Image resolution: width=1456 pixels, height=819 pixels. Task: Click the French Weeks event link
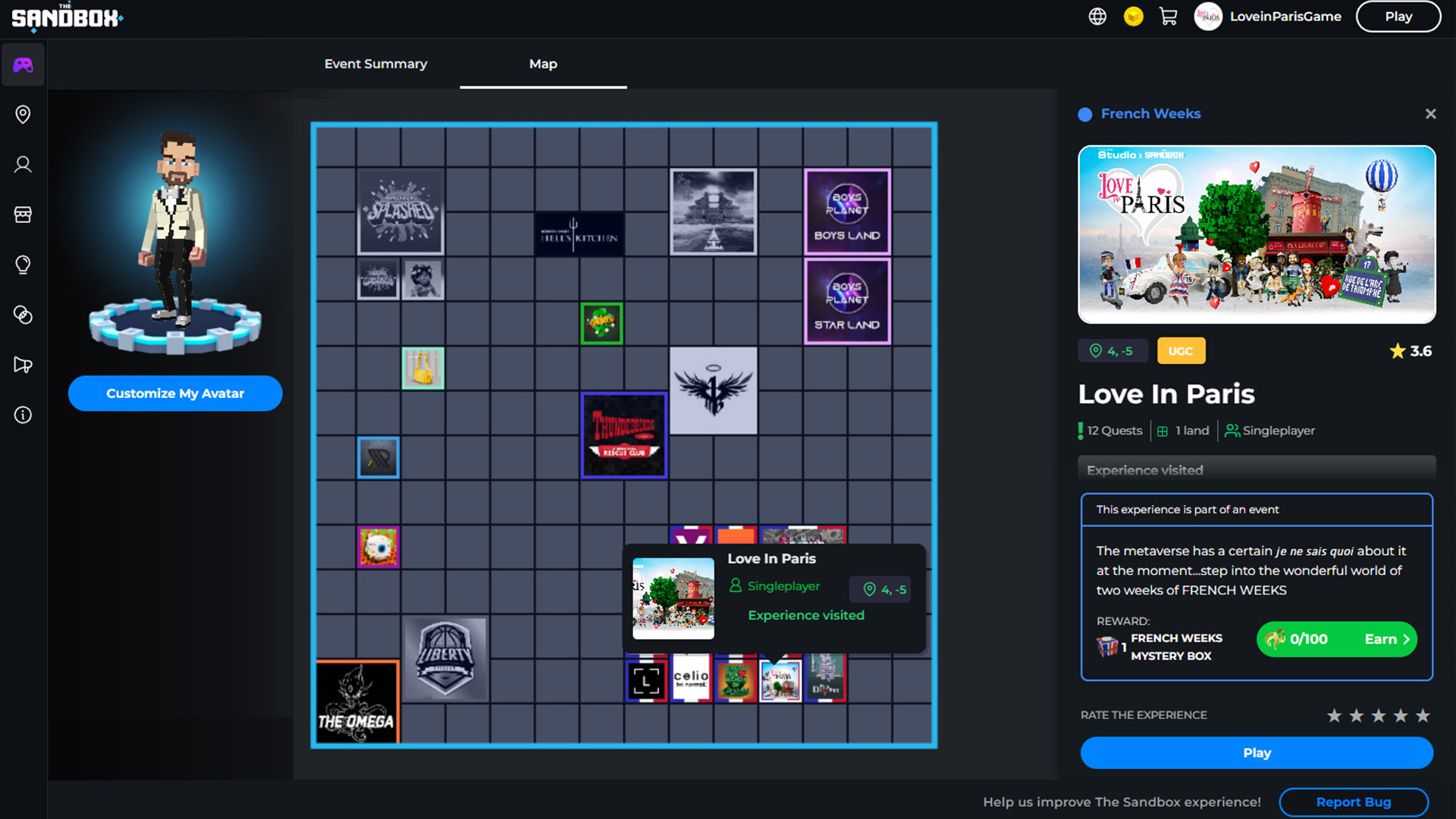(1150, 114)
